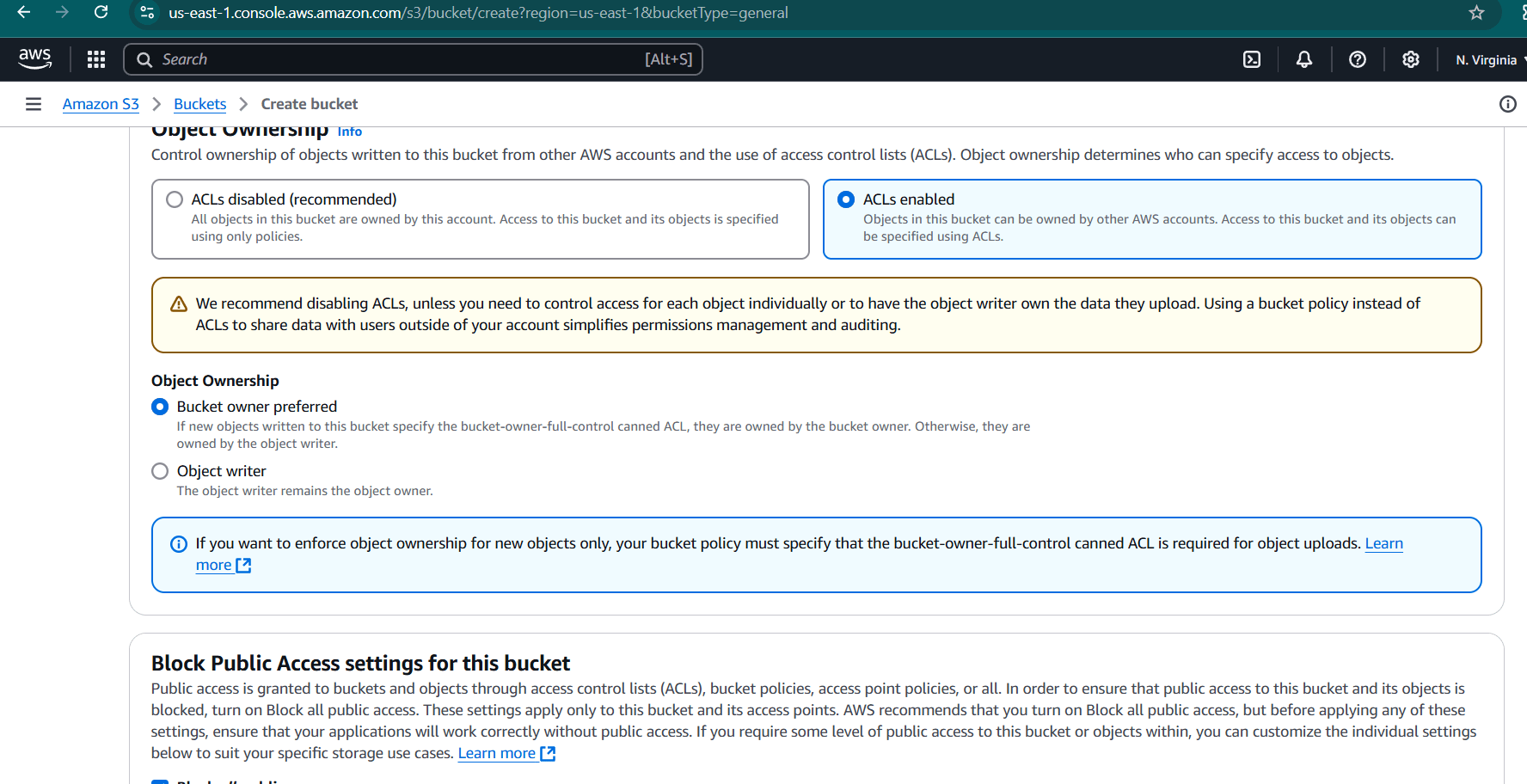The width and height of the screenshot is (1527, 784).
Task: Open the info panel icon
Action: click(x=1507, y=104)
